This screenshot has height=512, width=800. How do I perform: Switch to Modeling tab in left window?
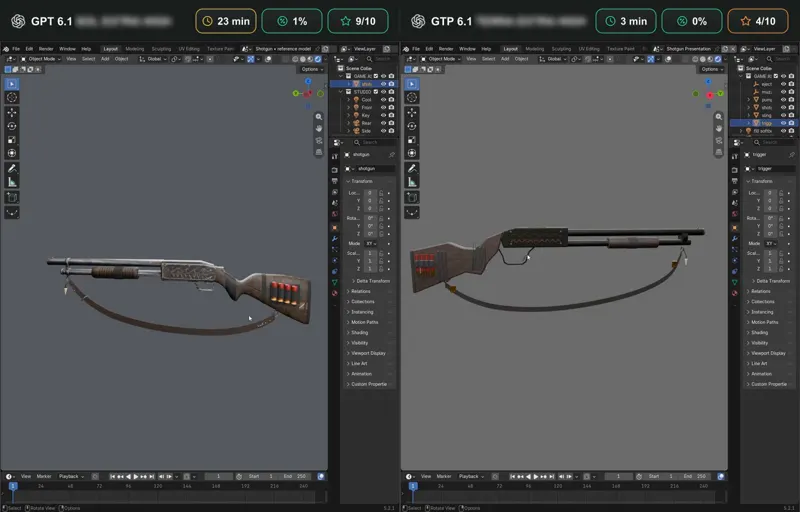coord(135,49)
